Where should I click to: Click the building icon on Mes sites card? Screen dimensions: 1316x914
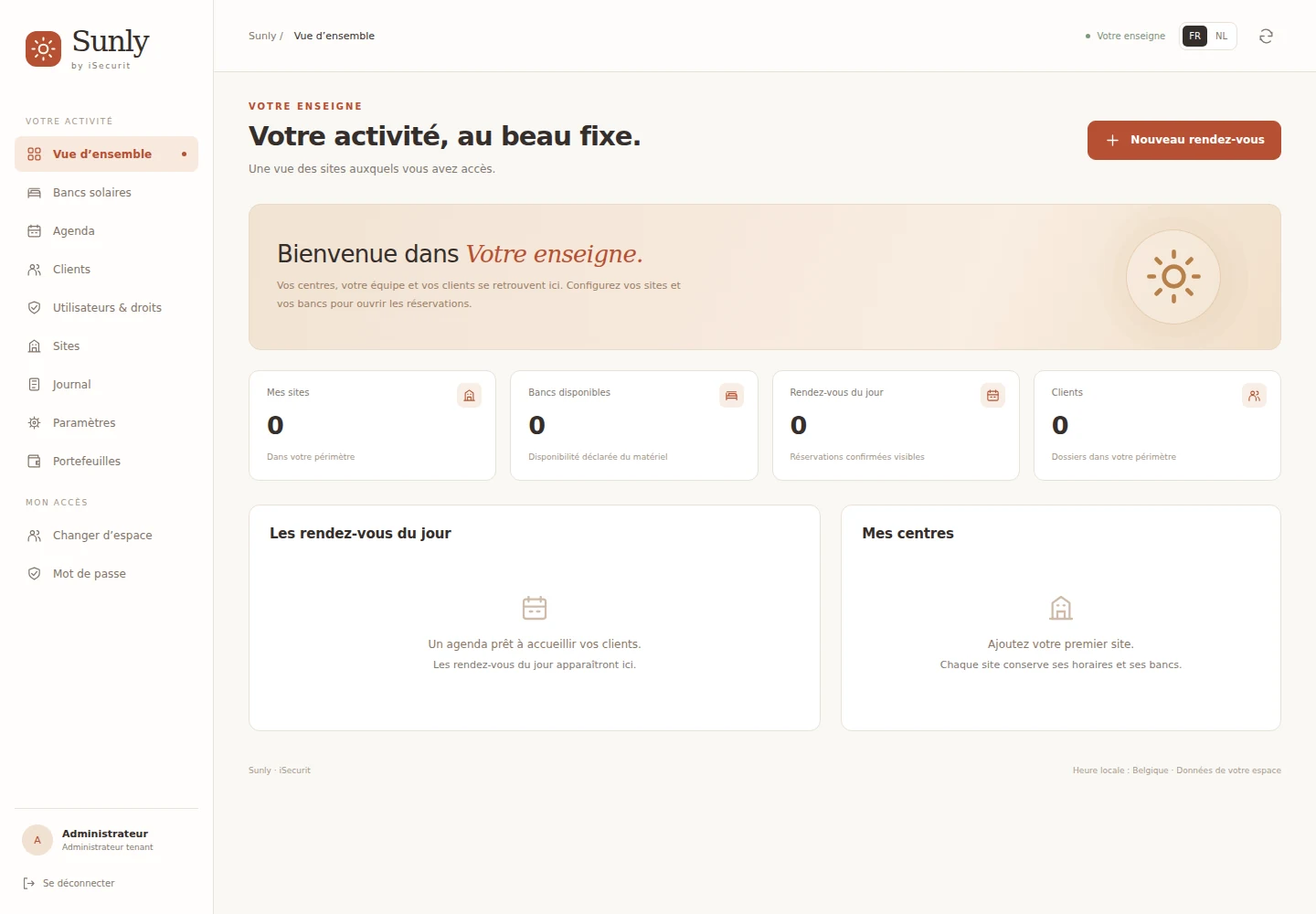click(469, 396)
